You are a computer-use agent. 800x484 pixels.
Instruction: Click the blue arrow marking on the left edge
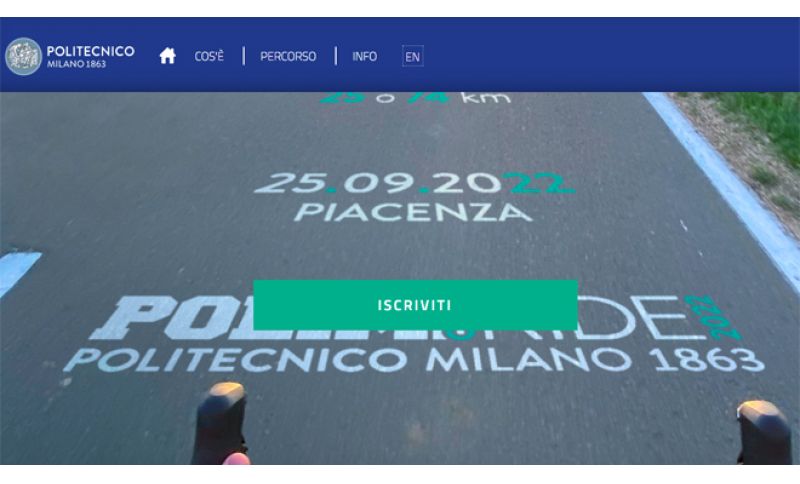coord(17,271)
